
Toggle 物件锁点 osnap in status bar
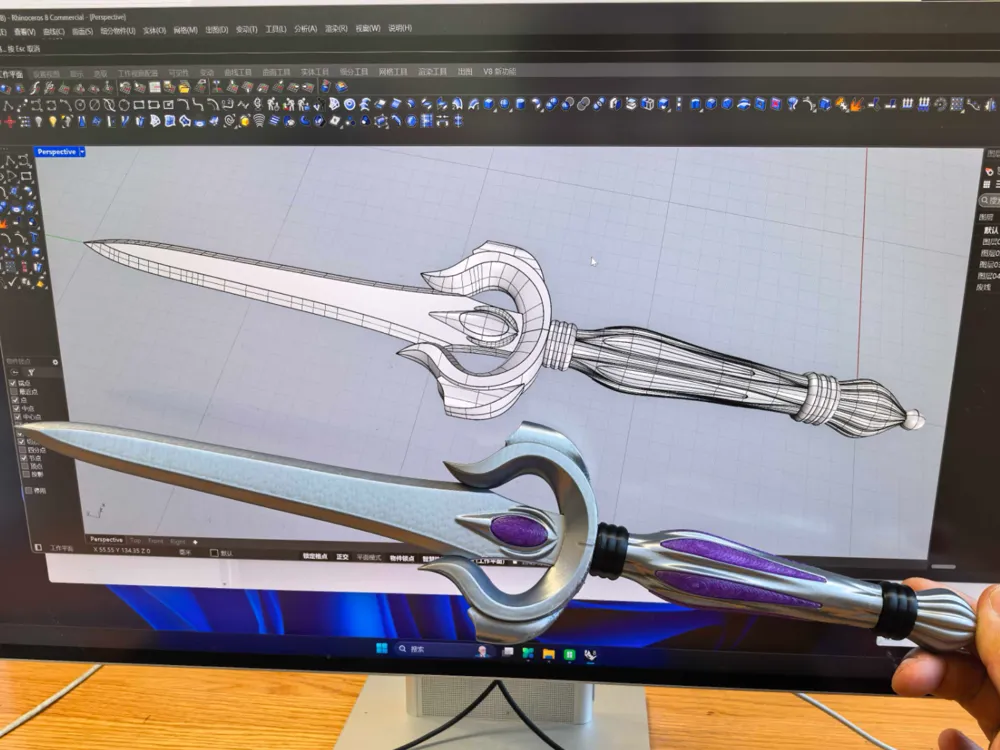(x=402, y=558)
